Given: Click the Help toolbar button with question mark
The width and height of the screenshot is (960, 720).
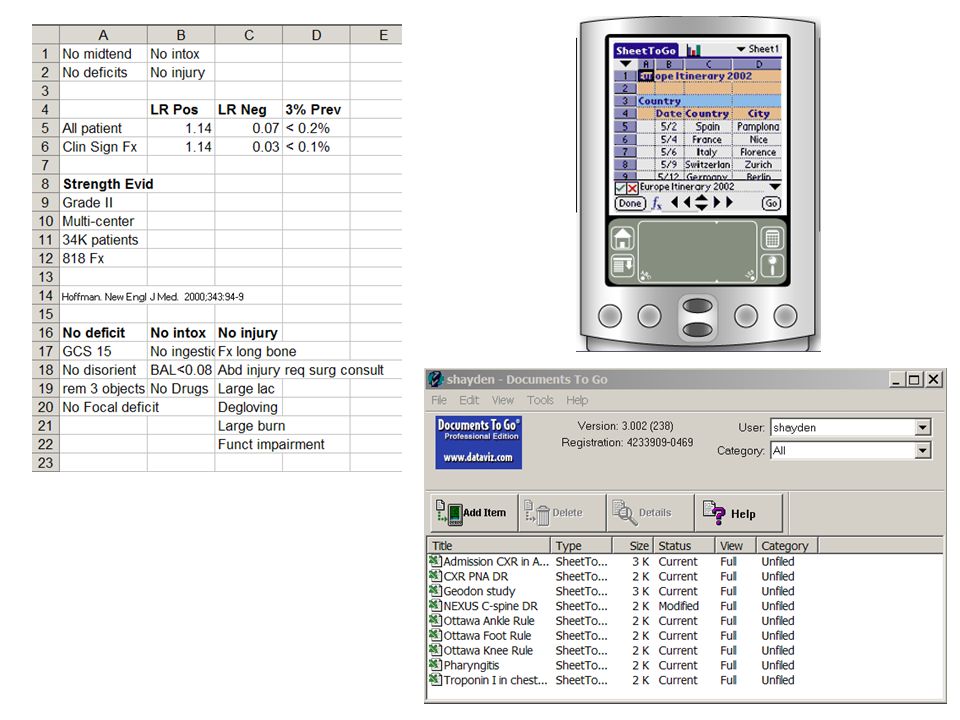Looking at the screenshot, I should pyautogui.click(x=739, y=512).
